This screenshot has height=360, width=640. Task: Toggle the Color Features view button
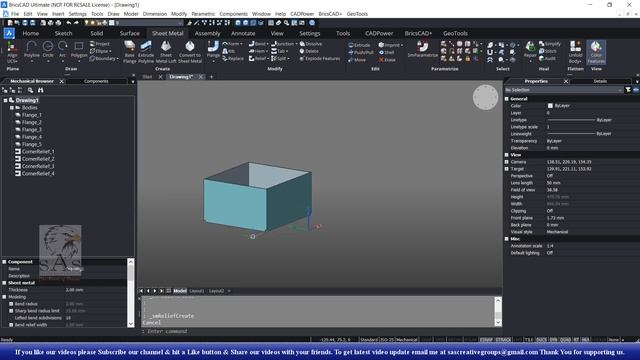point(596,52)
